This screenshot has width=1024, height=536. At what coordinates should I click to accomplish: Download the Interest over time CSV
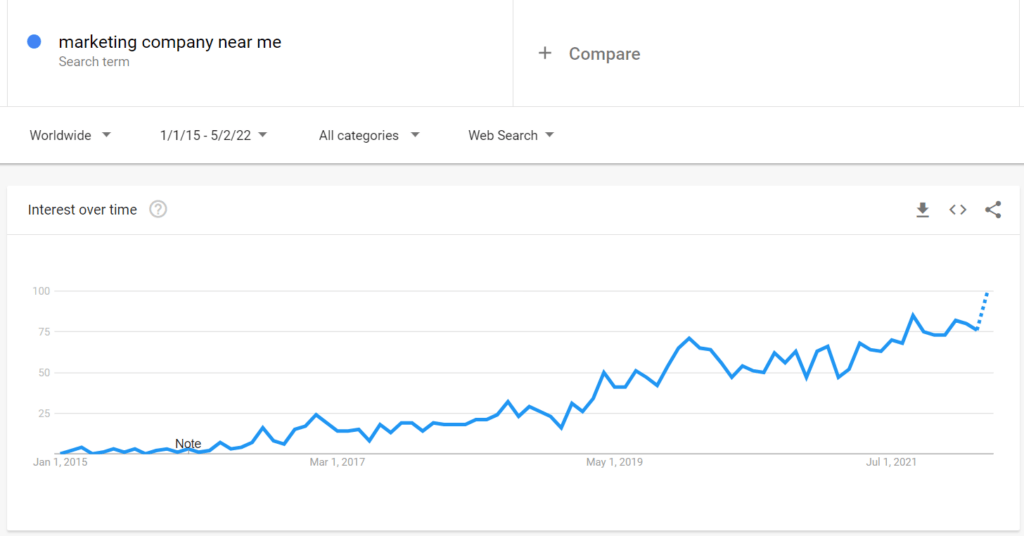pos(922,210)
